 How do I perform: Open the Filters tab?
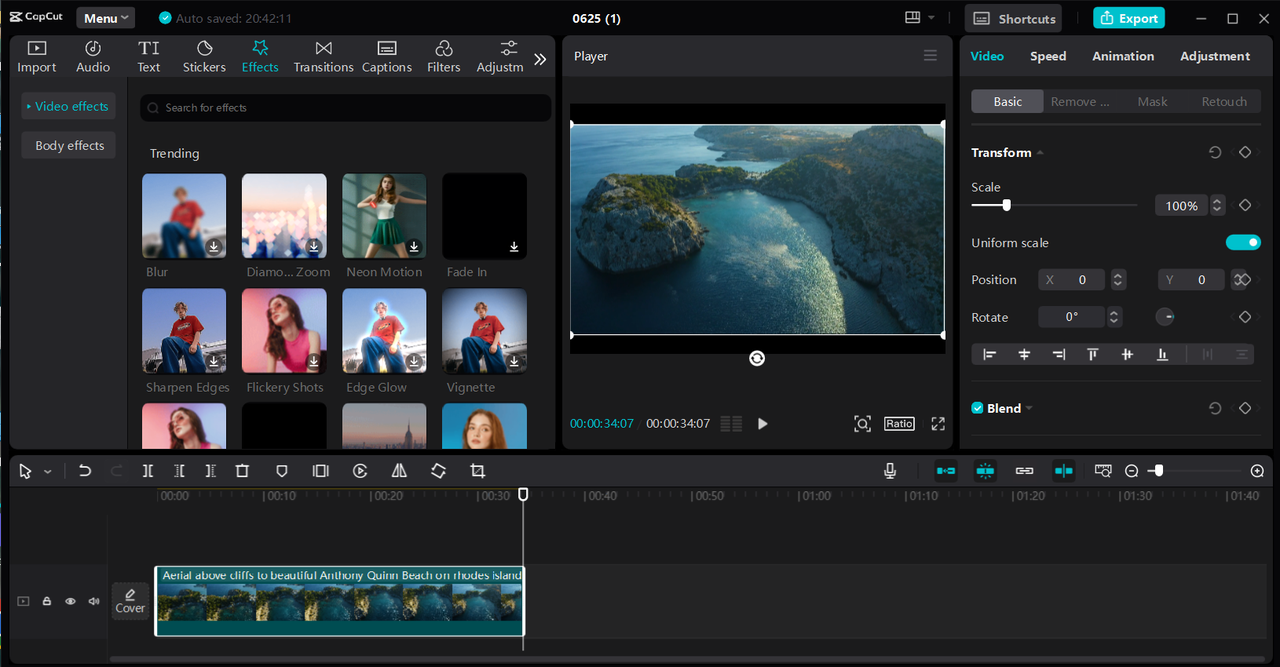pos(444,57)
